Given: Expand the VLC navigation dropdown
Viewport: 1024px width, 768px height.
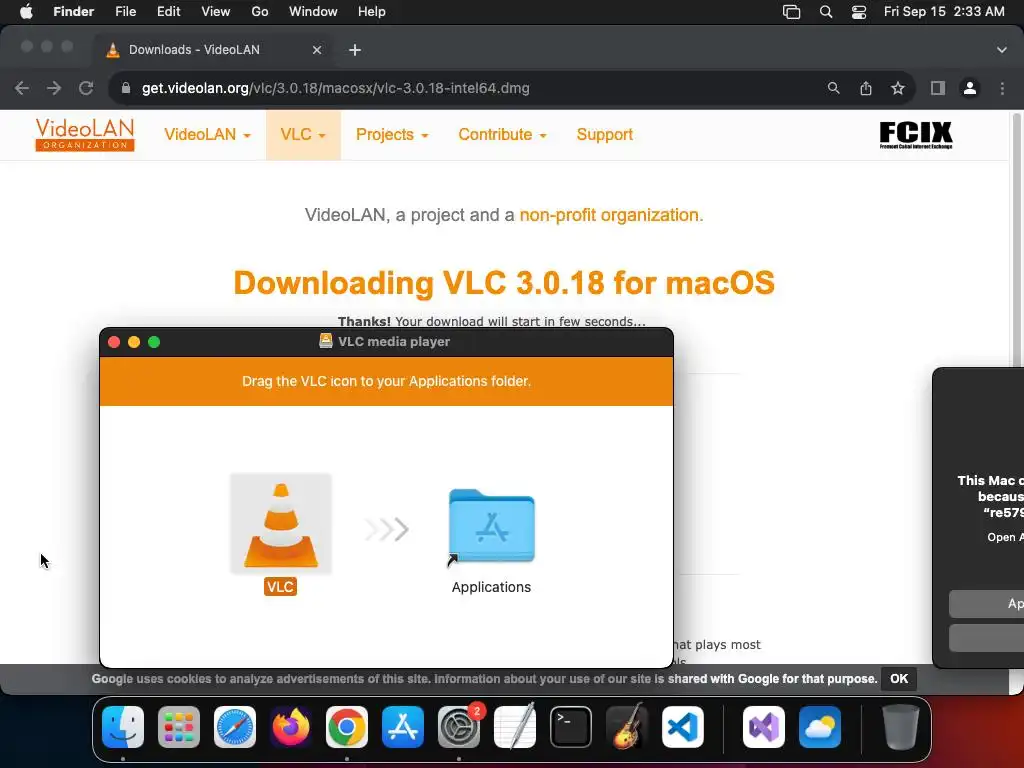Looking at the screenshot, I should (303, 135).
